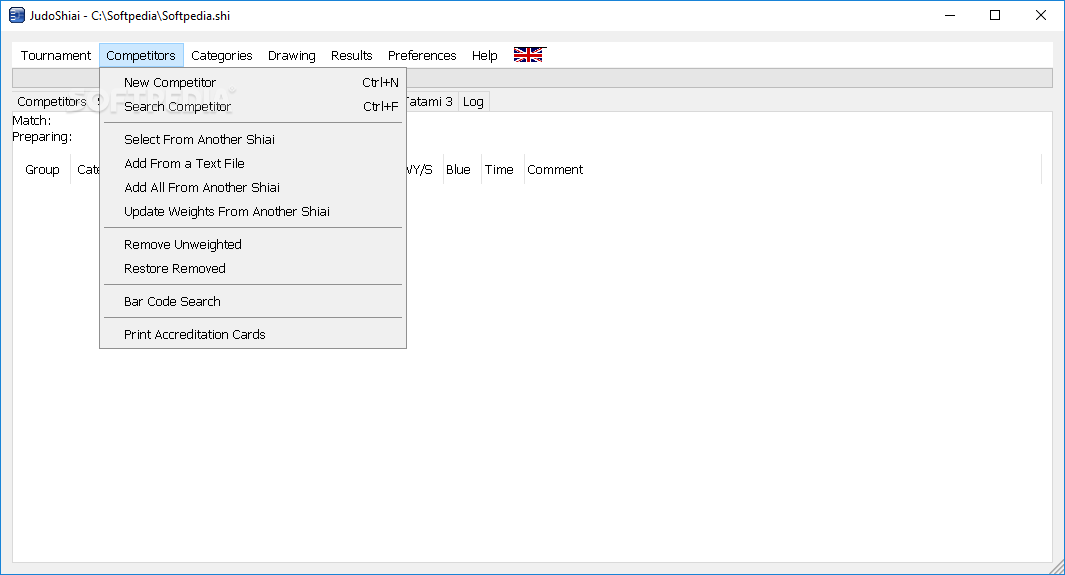Open Bar Code Search

coord(253,301)
